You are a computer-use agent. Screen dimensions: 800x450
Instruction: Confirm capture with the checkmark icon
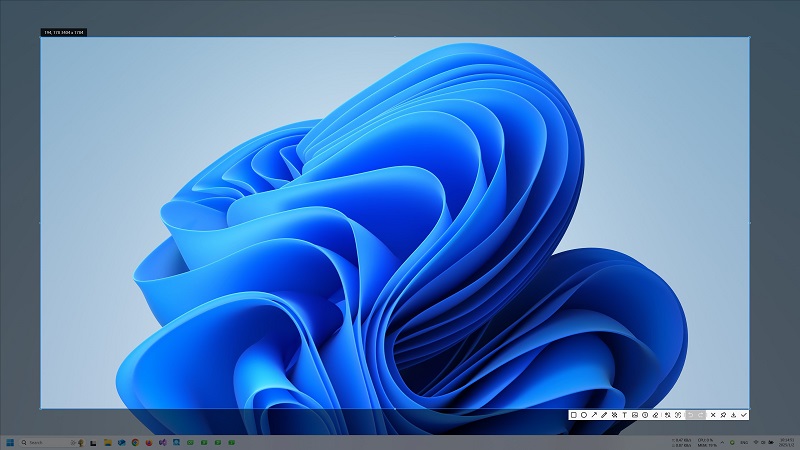pos(744,415)
